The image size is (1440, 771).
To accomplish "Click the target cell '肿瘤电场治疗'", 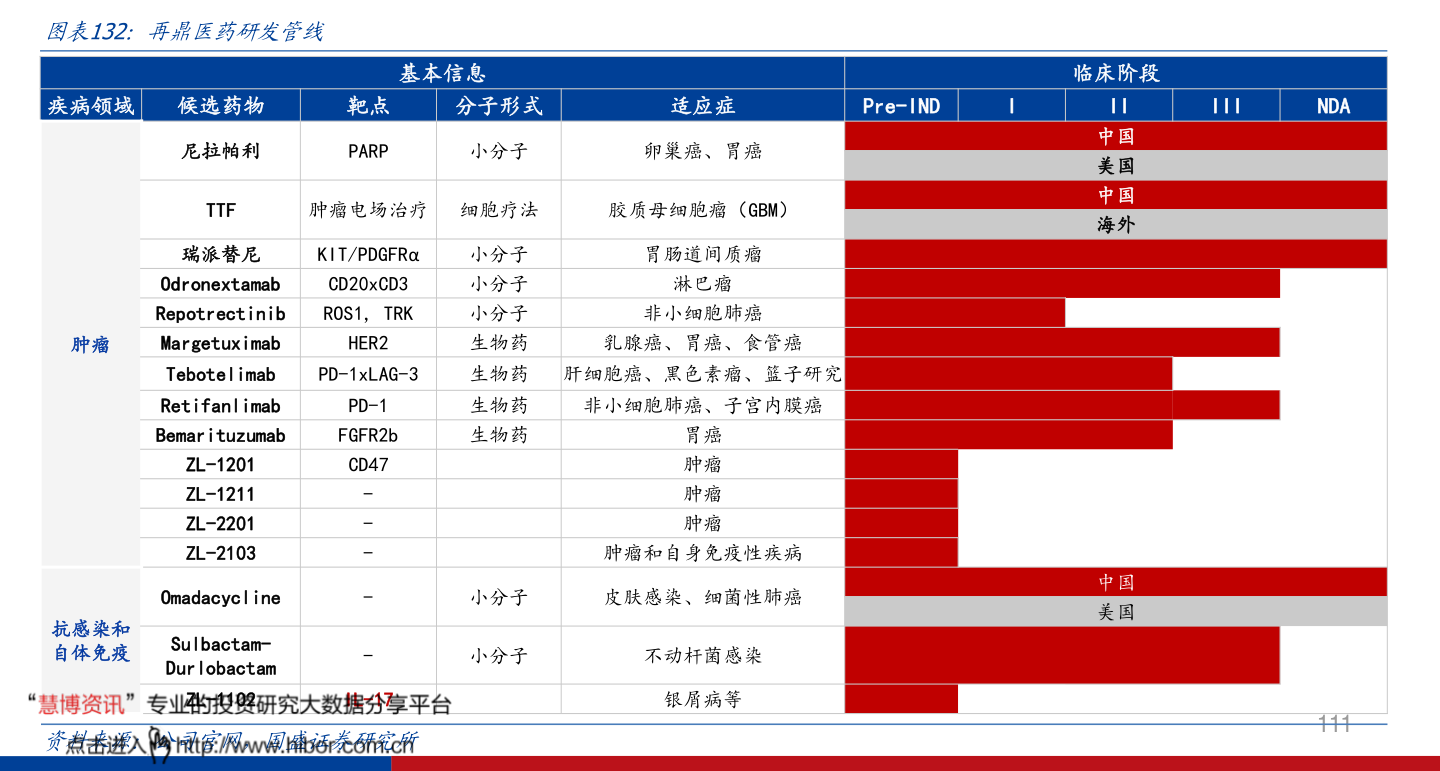I will [x=368, y=210].
